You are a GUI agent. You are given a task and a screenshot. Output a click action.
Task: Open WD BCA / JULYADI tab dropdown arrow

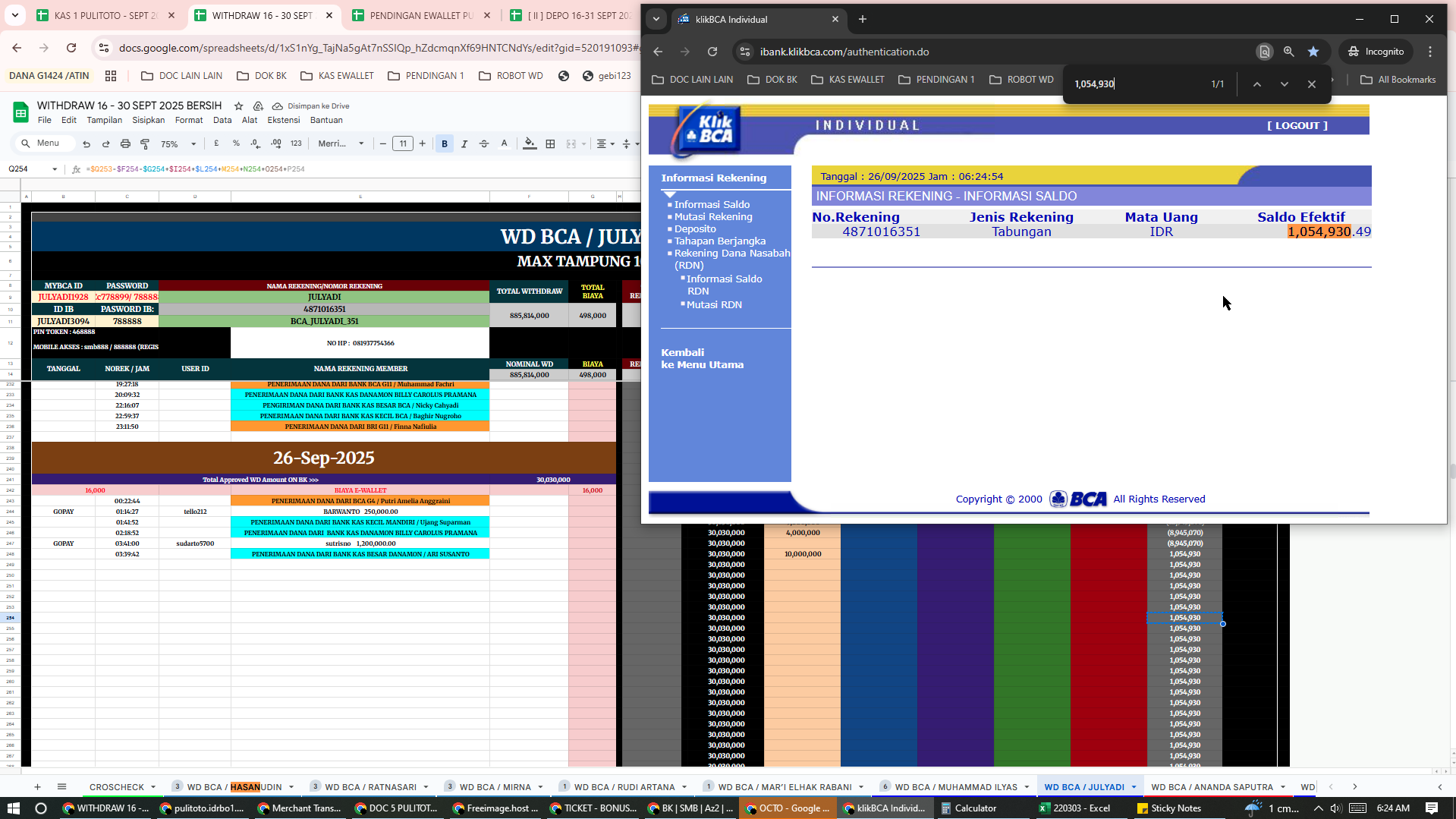[x=1134, y=787]
